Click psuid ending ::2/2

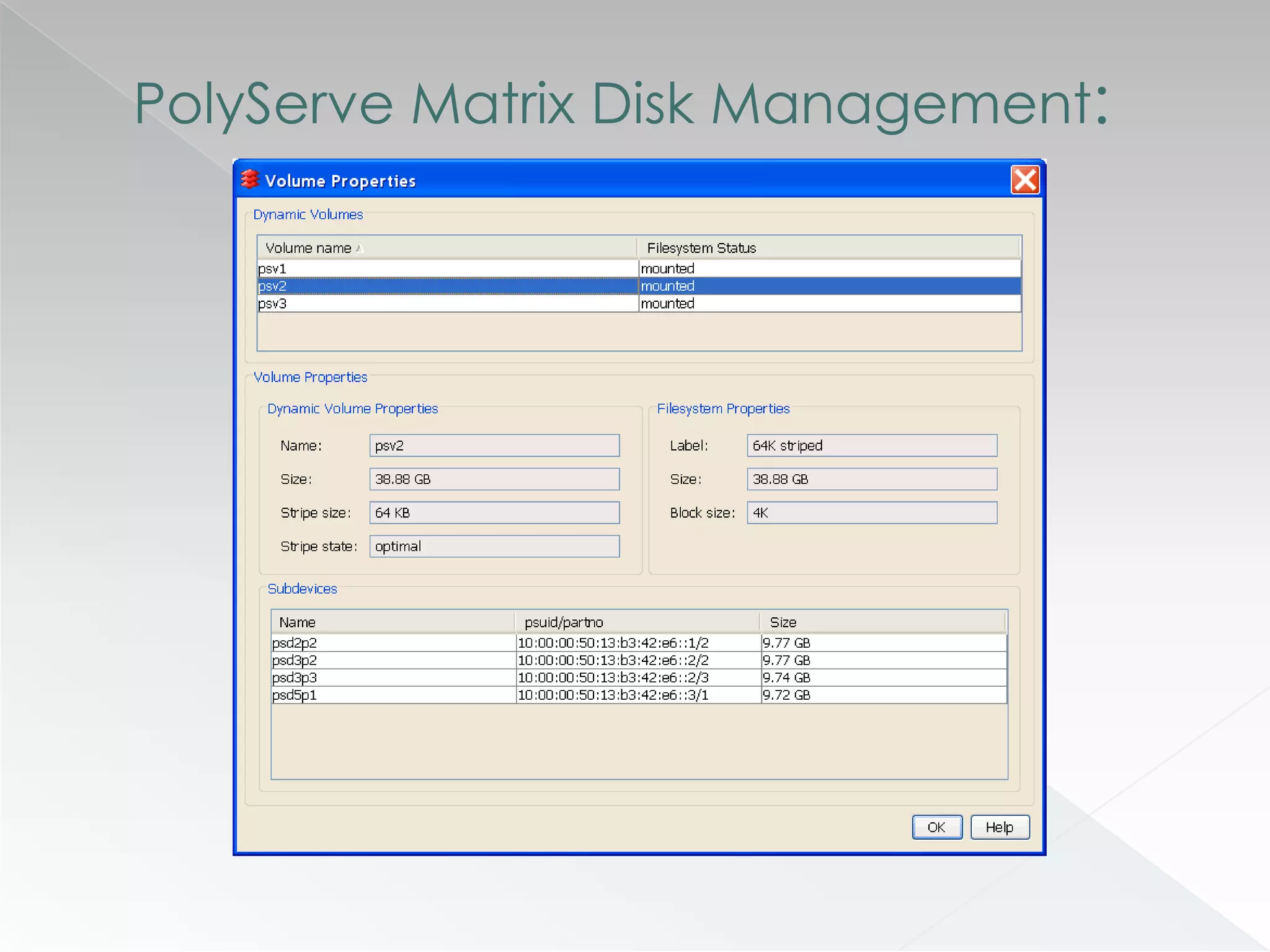(x=639, y=660)
